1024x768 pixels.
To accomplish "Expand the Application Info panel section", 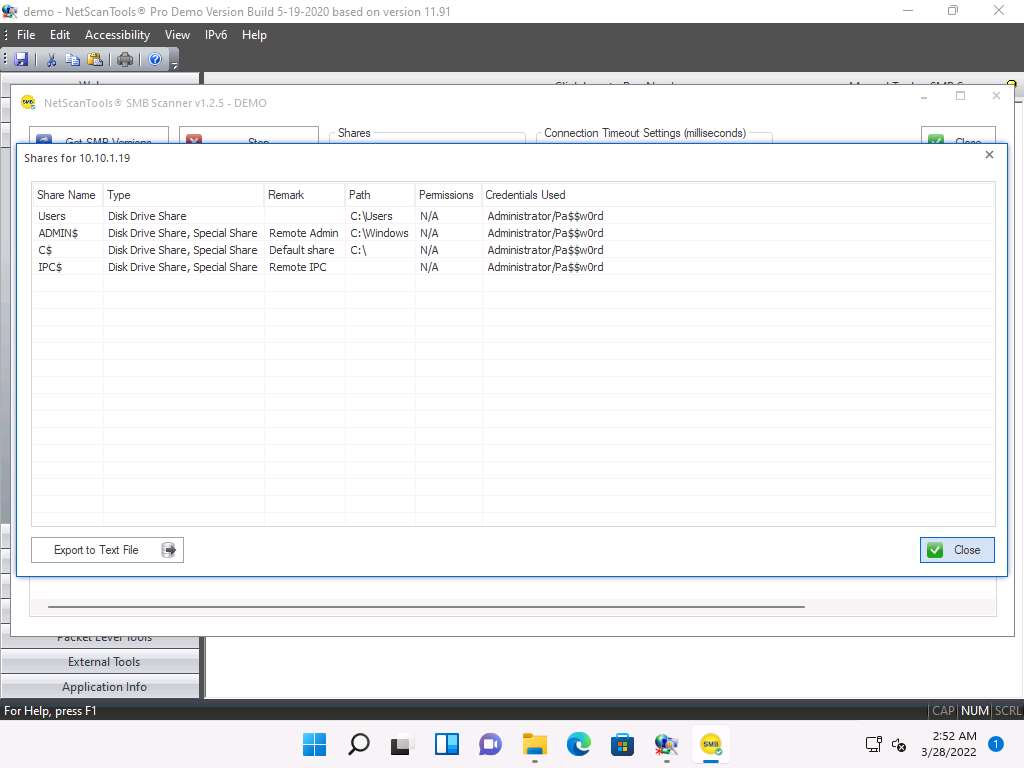I will [x=103, y=687].
